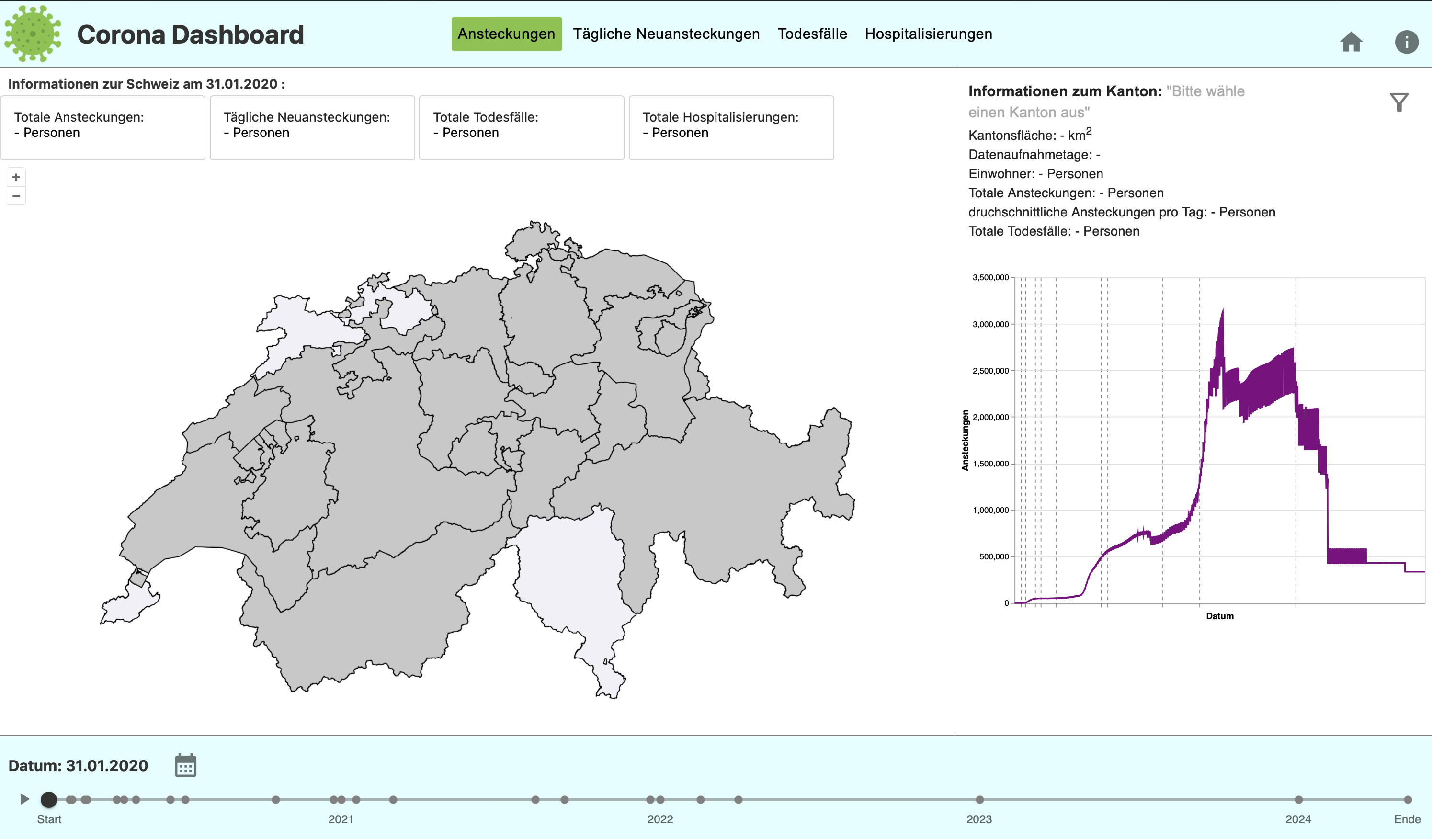Open the info icon in header
Image resolution: width=1432 pixels, height=840 pixels.
click(x=1407, y=42)
